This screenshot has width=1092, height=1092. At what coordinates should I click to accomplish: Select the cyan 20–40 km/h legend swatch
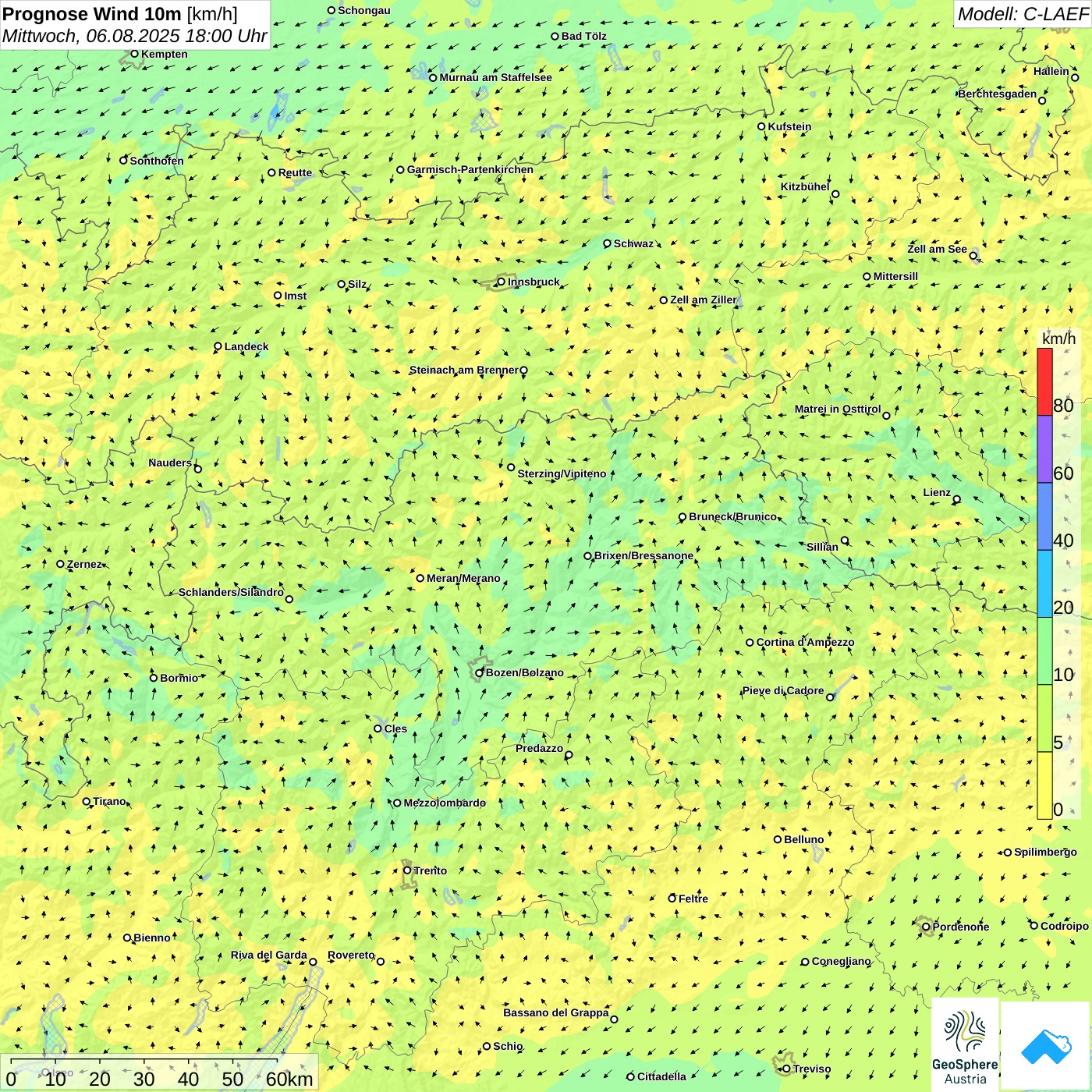pos(1044,583)
